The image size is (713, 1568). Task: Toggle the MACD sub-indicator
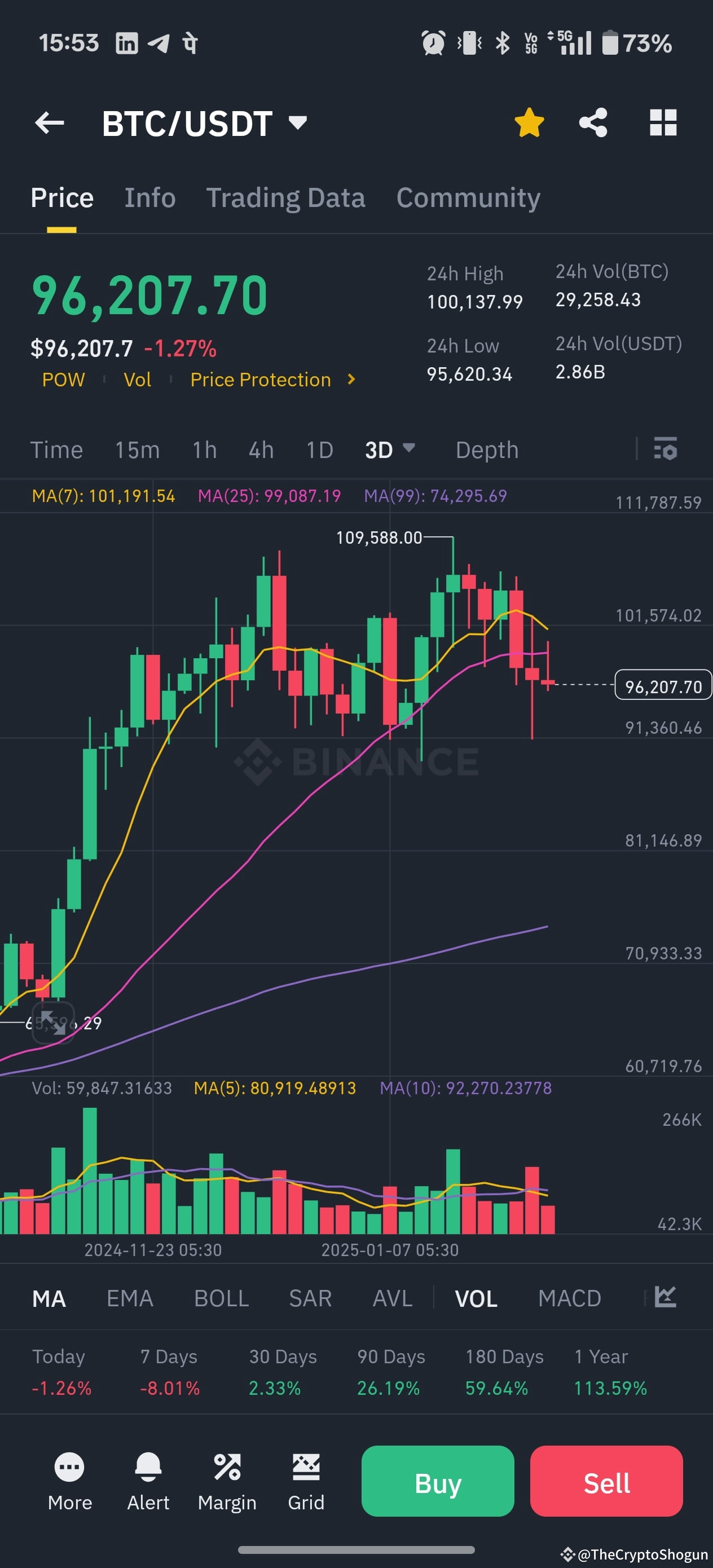click(x=569, y=1298)
